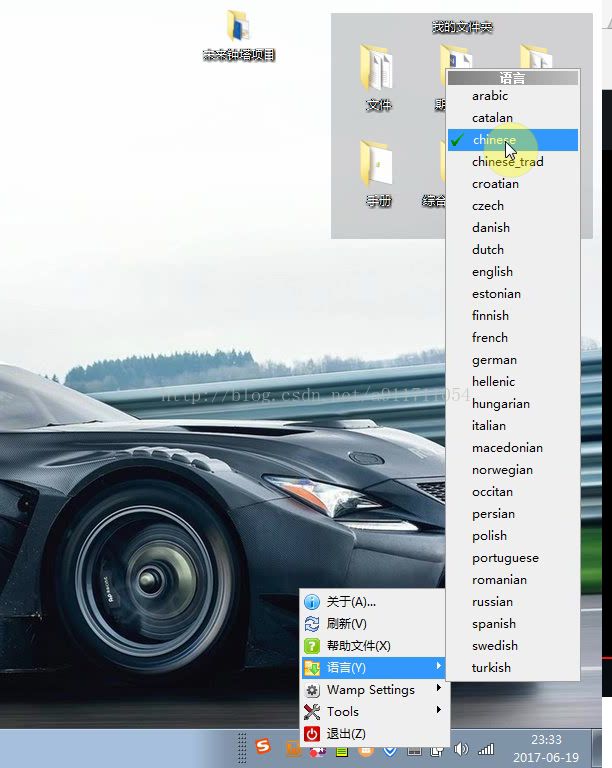This screenshot has height=768, width=612.
Task: Select hellenic language
Action: tap(513, 382)
